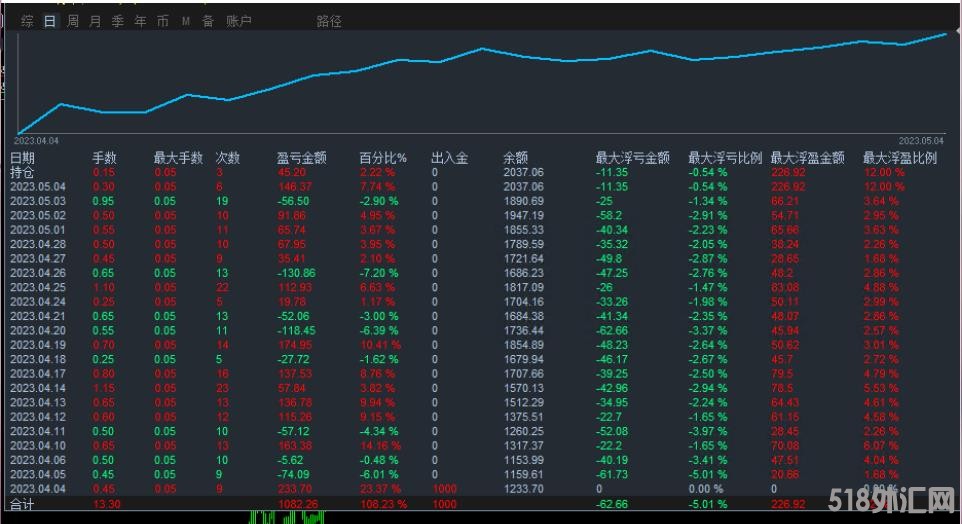Click the -61.73 floating loss value
962x524 pixels.
click(x=612, y=475)
